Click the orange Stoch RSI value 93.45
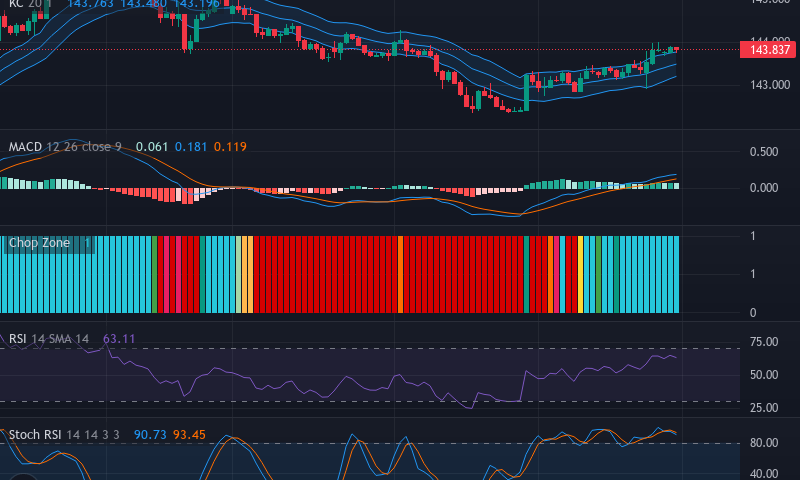800x480 pixels. point(189,435)
